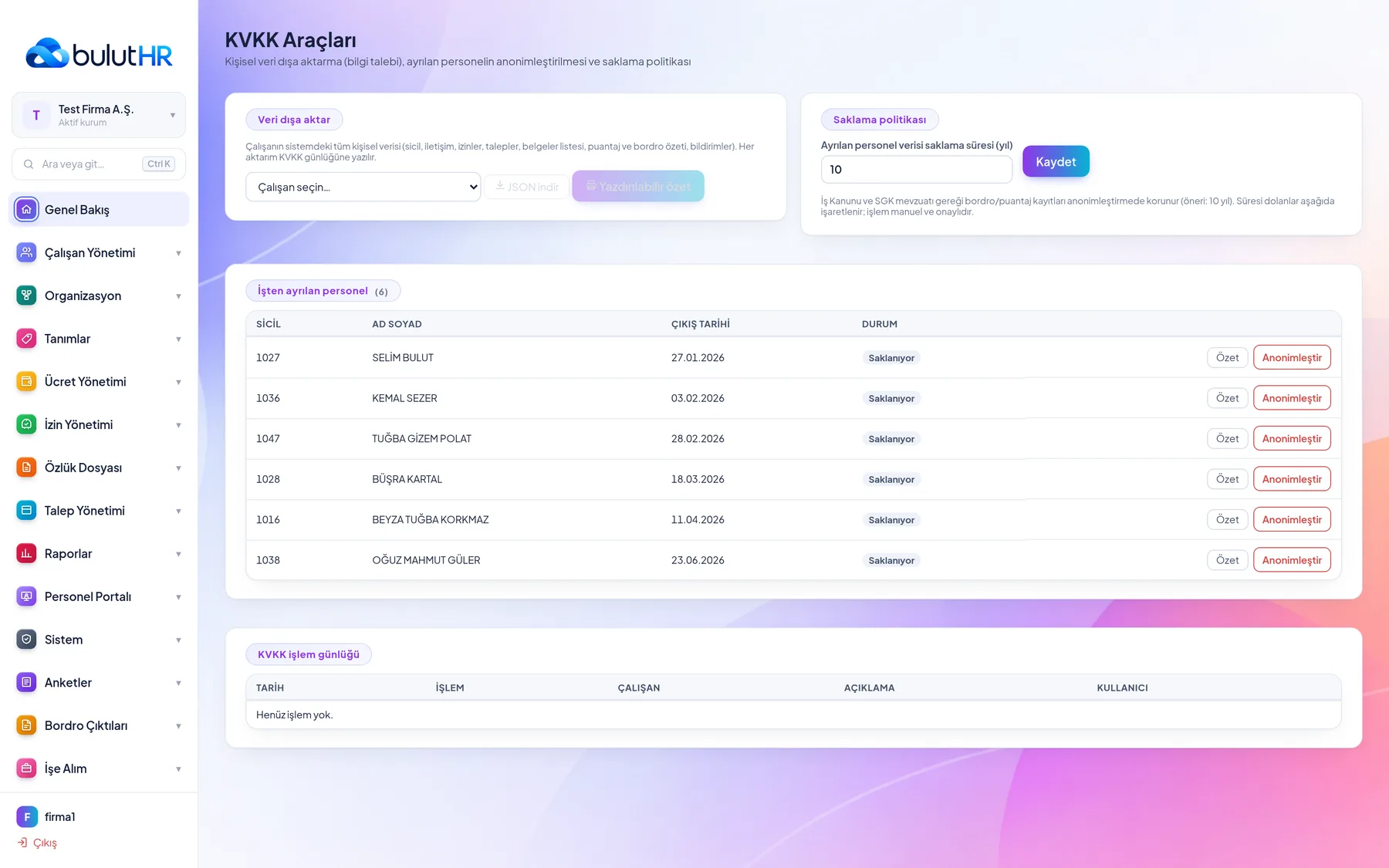Open the Anketler menu label

pos(68,683)
